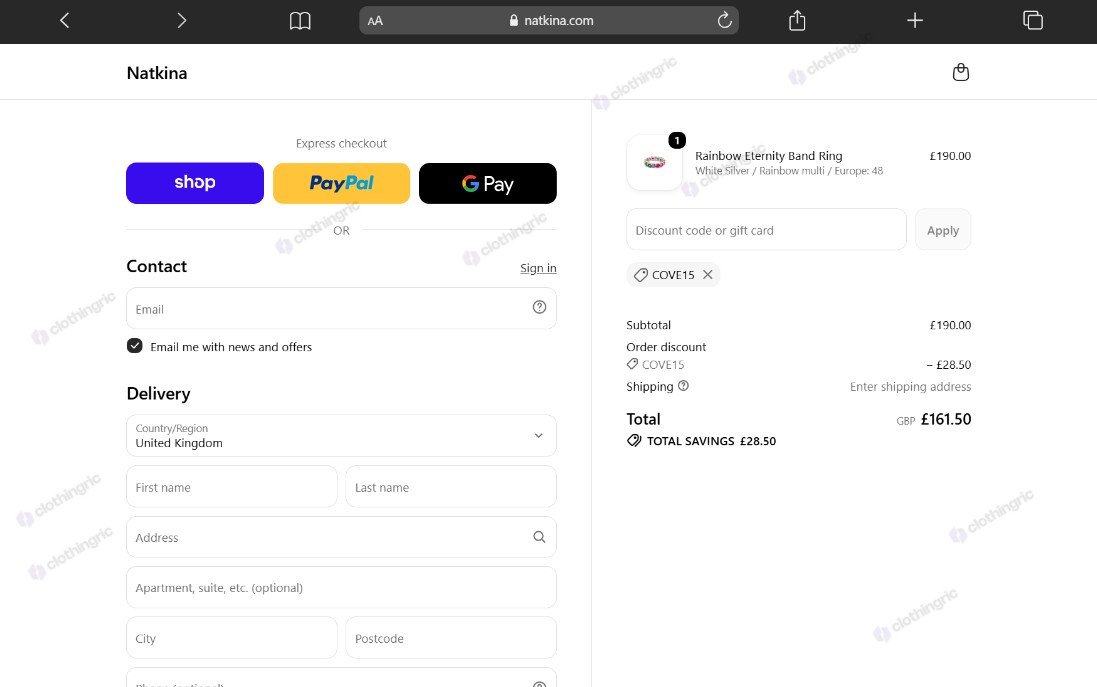The height and width of the screenshot is (687, 1097).
Task: Pay with Shop Pay express button
Action: pos(194,183)
